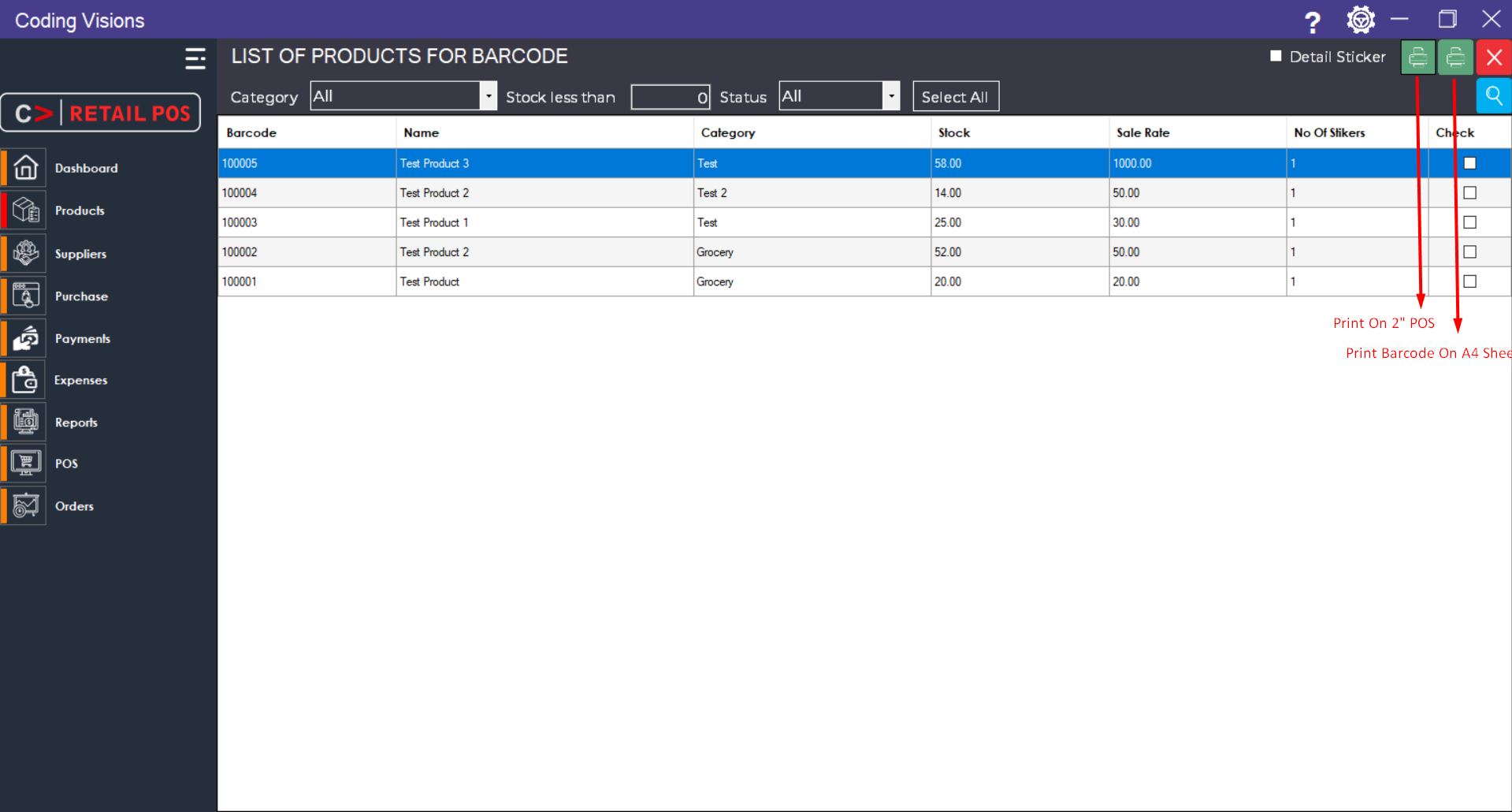Click Grocery category in row 100002
This screenshot has height=812, width=1512.
click(x=812, y=252)
